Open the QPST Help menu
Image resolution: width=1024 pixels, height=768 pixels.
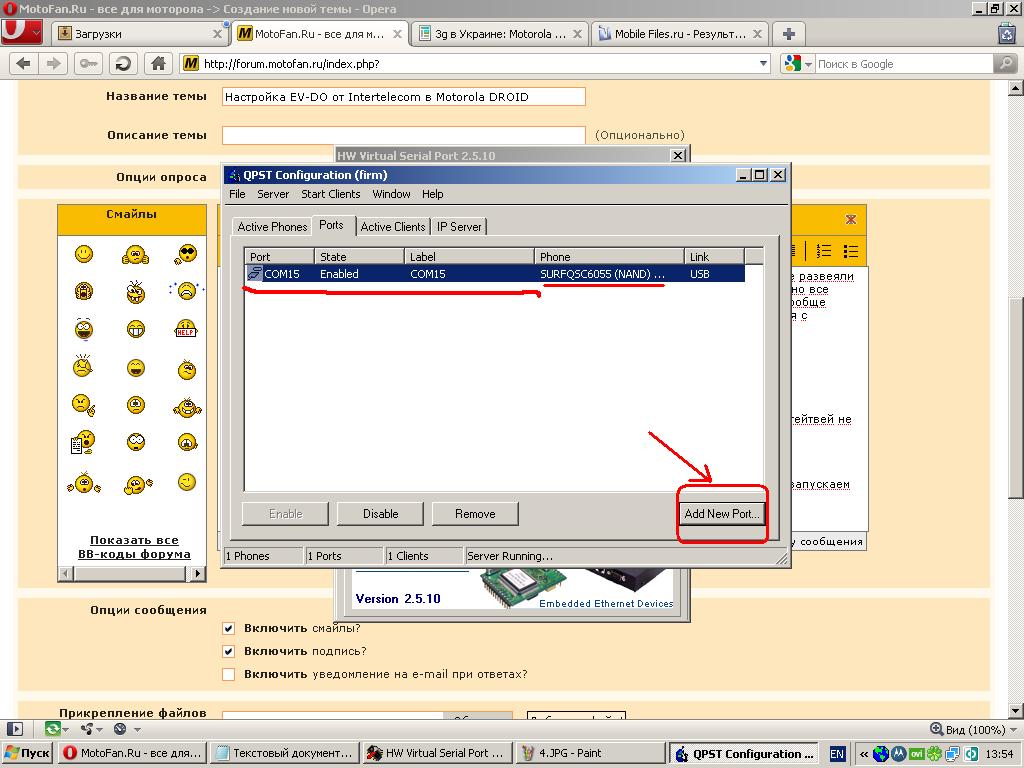click(x=432, y=194)
